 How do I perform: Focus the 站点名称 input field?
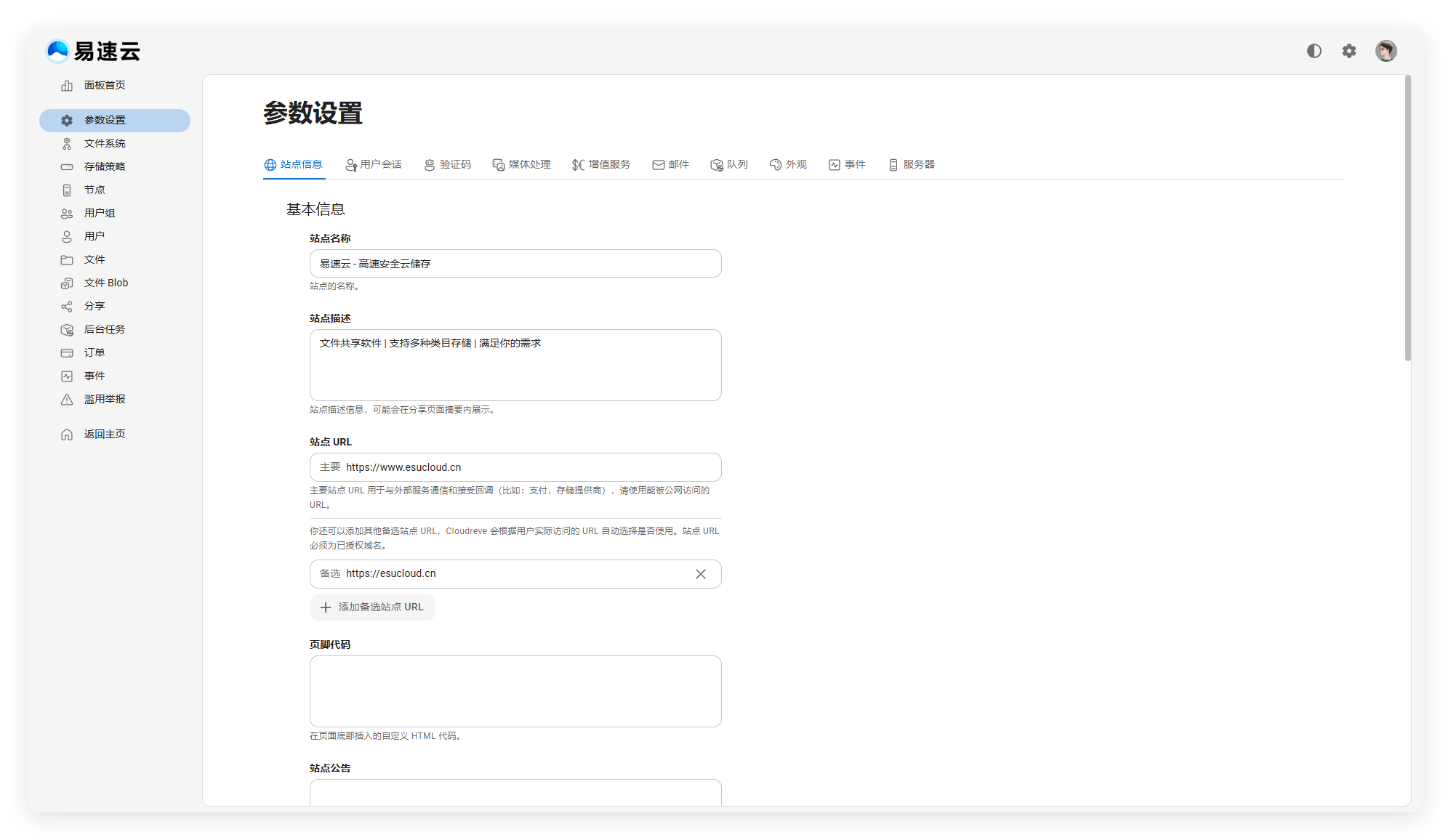pyautogui.click(x=515, y=264)
